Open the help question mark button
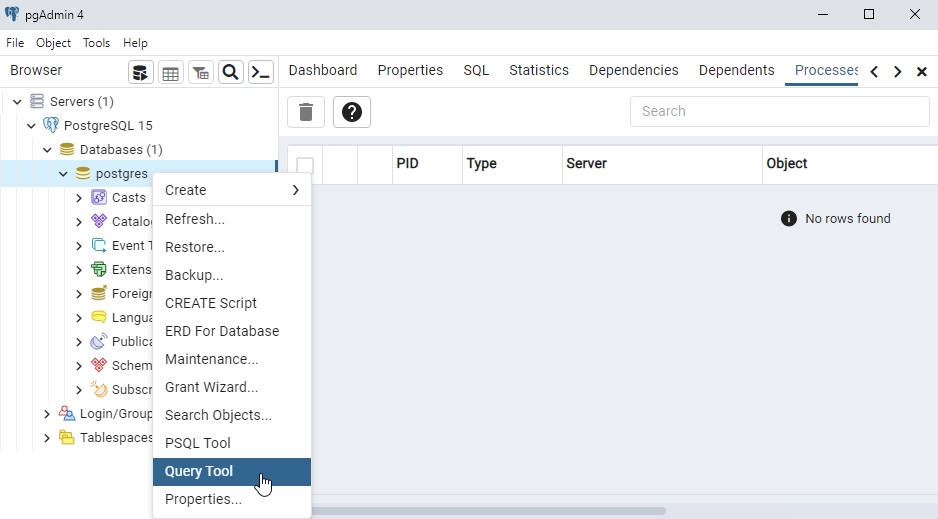The image size is (938, 519). [352, 112]
